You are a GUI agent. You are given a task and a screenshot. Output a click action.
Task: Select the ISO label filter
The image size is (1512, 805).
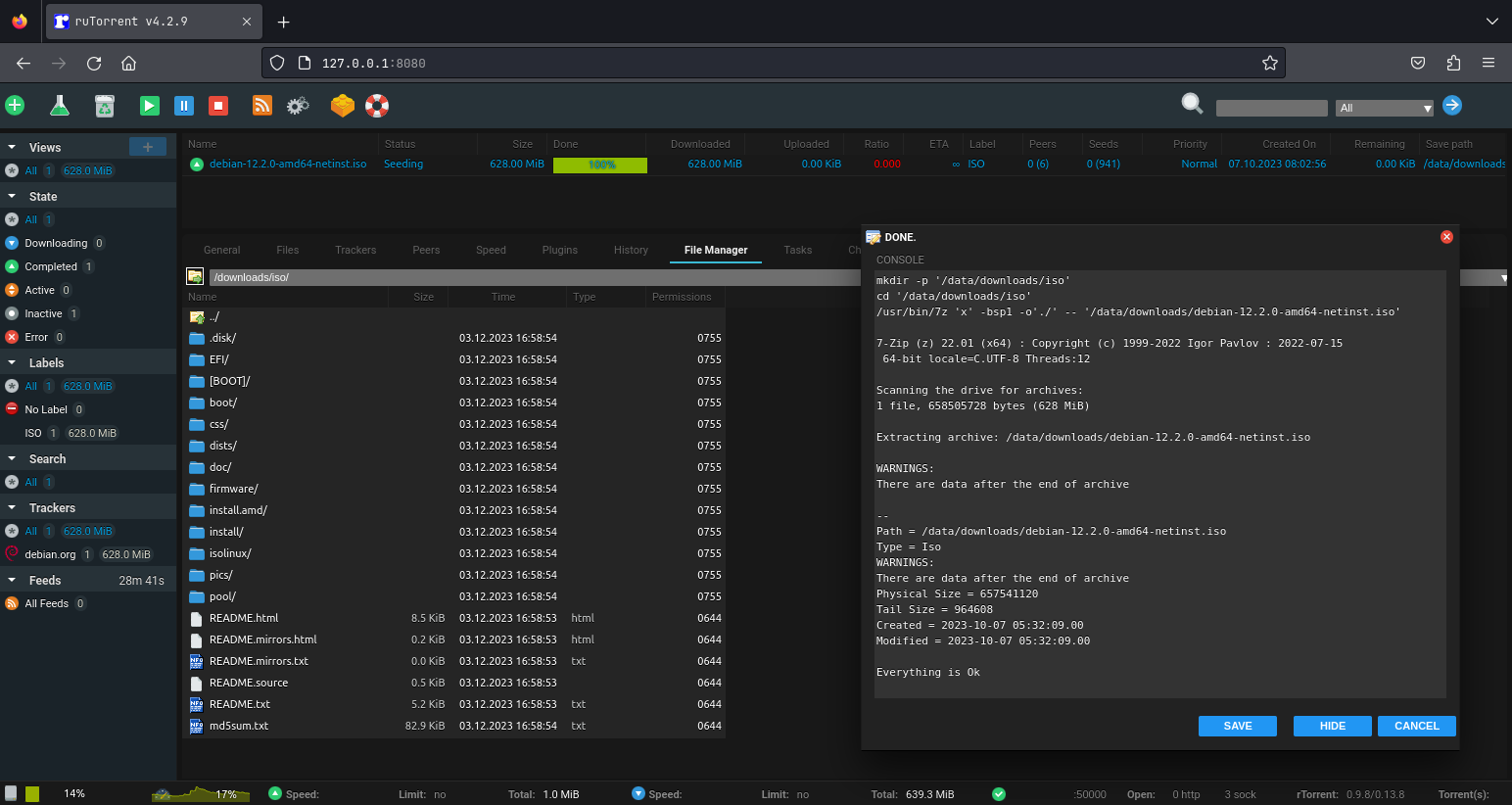tap(33, 433)
